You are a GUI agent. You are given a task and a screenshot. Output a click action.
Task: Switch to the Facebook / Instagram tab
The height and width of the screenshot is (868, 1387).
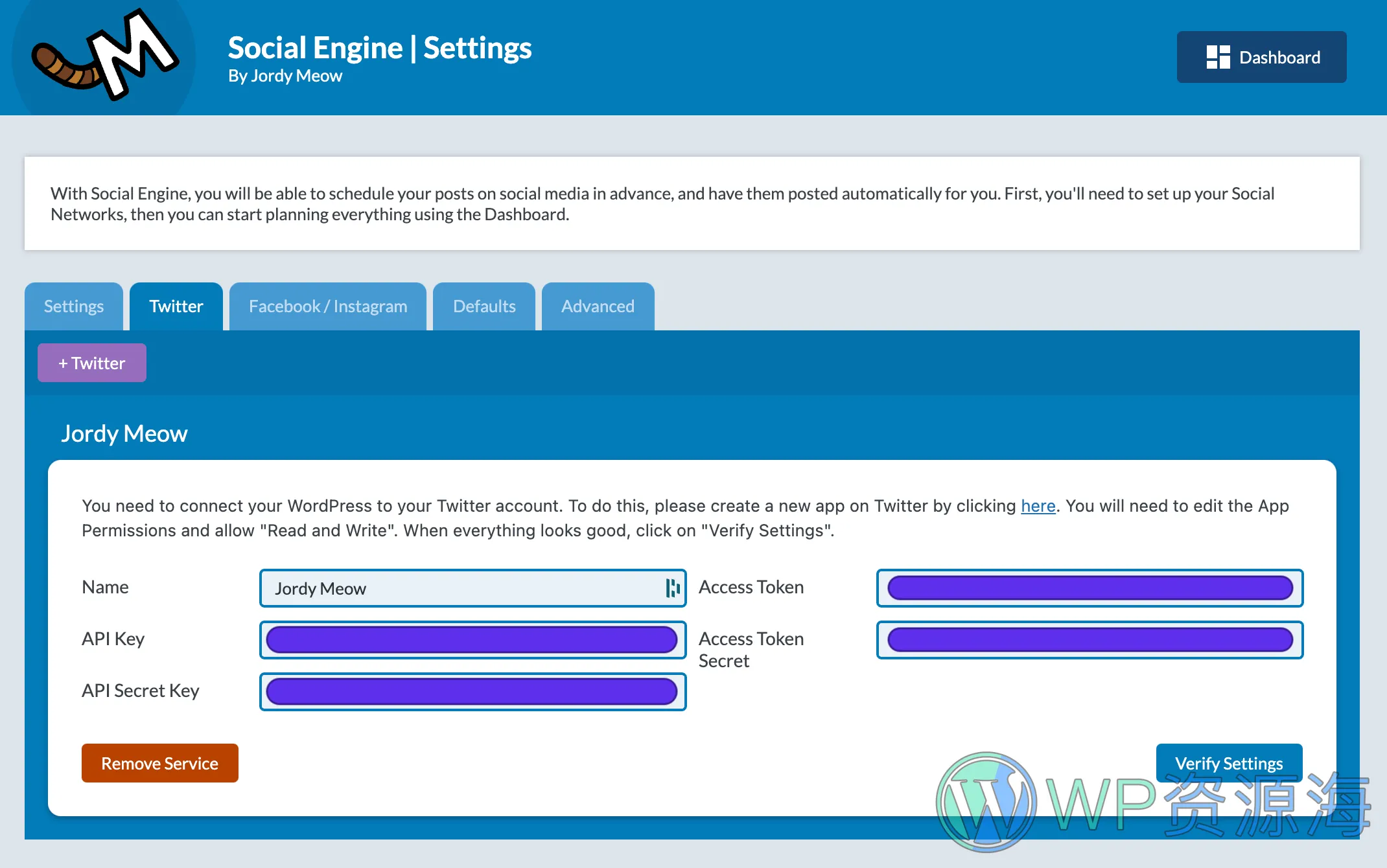click(328, 306)
